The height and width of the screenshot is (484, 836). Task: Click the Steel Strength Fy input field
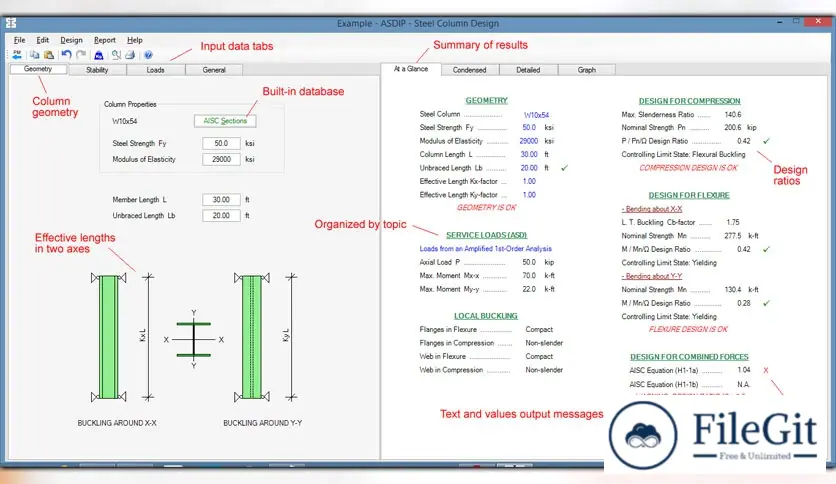tap(221, 143)
